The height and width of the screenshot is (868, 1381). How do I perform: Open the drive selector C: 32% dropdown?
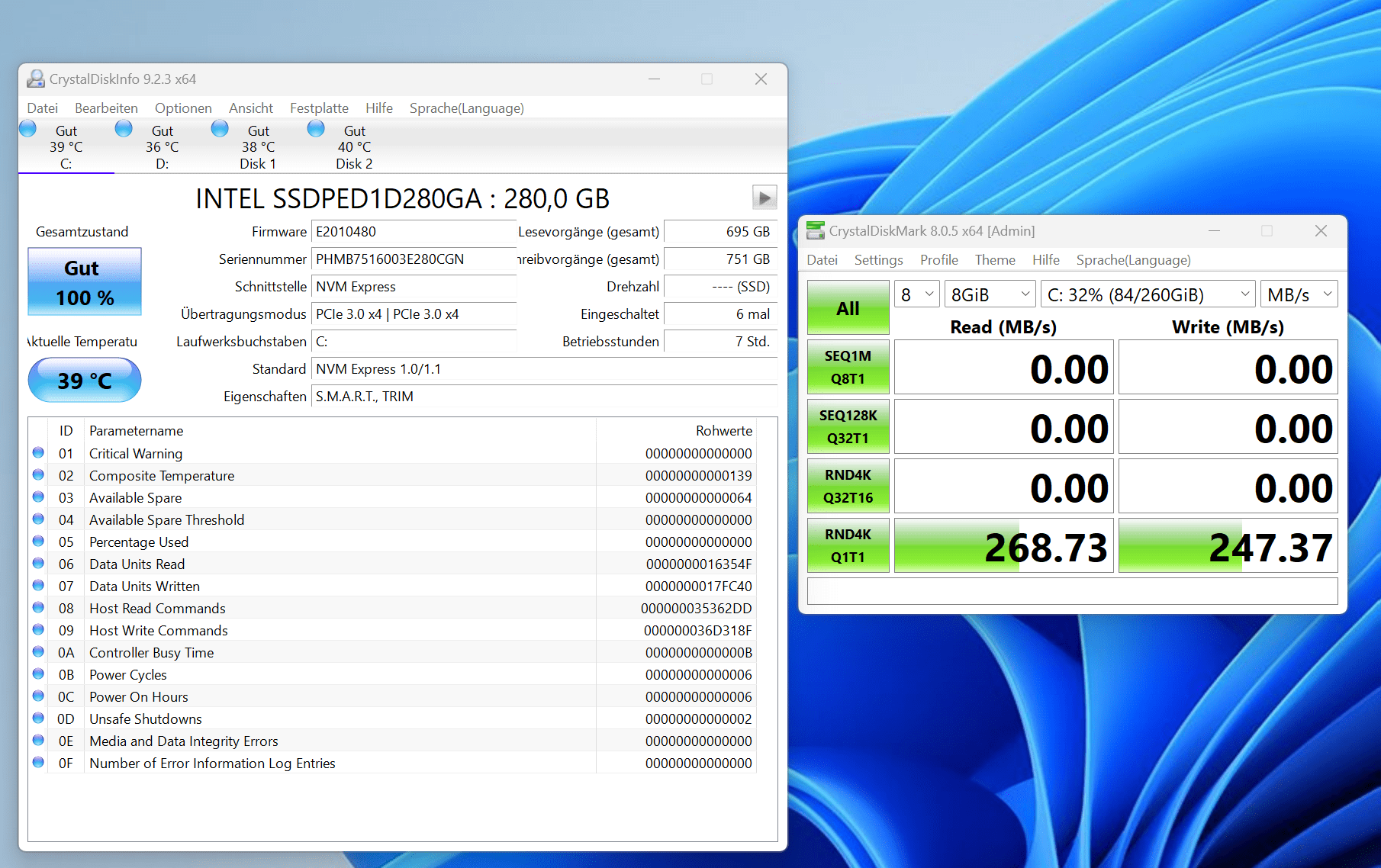click(1148, 294)
